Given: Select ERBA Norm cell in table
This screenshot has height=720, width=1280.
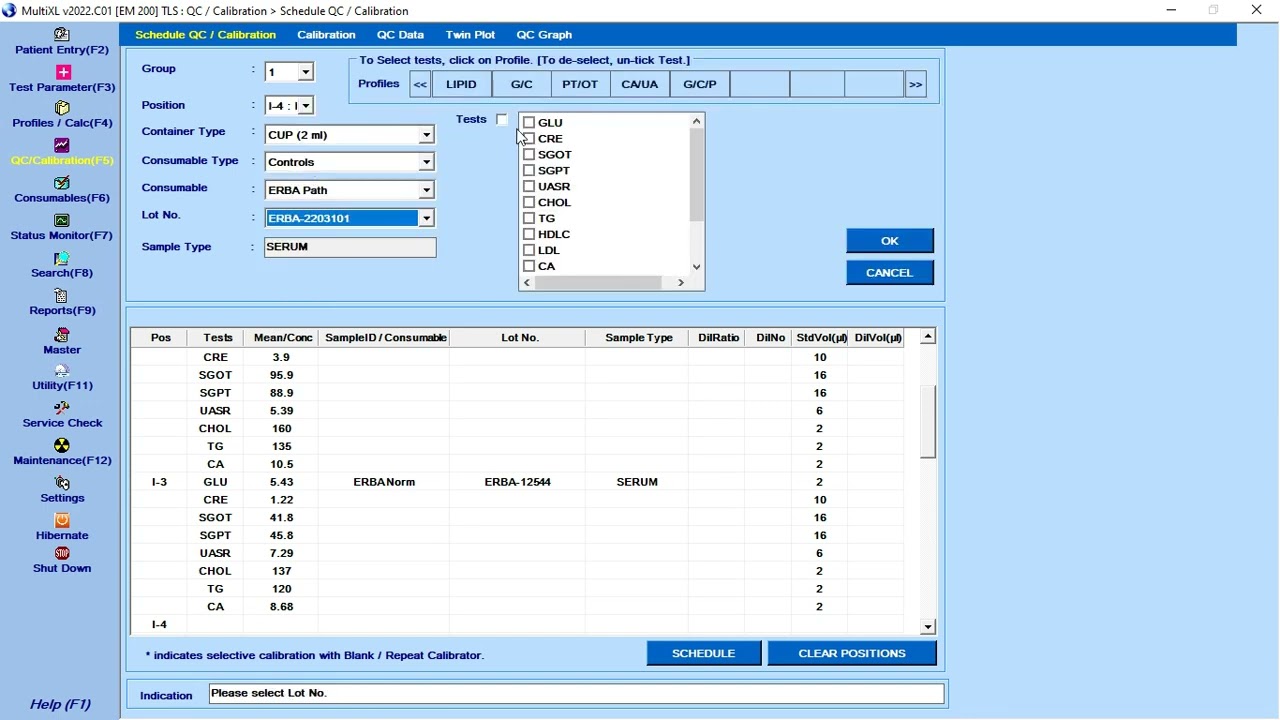Looking at the screenshot, I should 384,482.
